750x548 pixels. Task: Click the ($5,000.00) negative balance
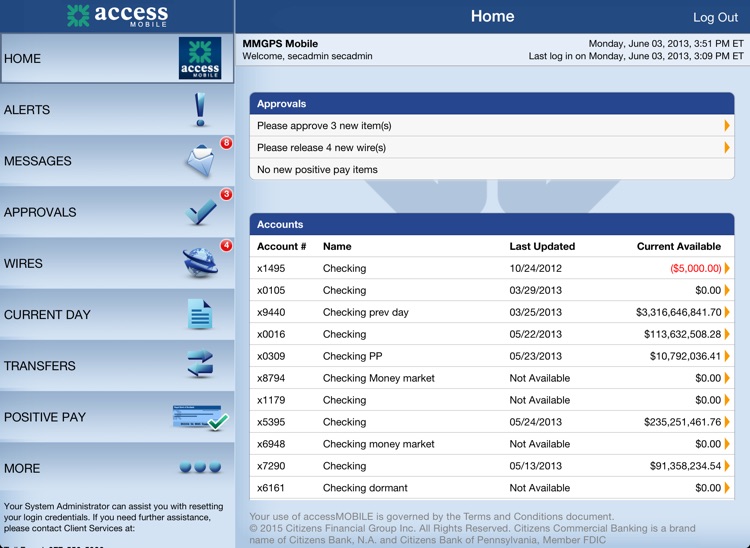pos(695,268)
